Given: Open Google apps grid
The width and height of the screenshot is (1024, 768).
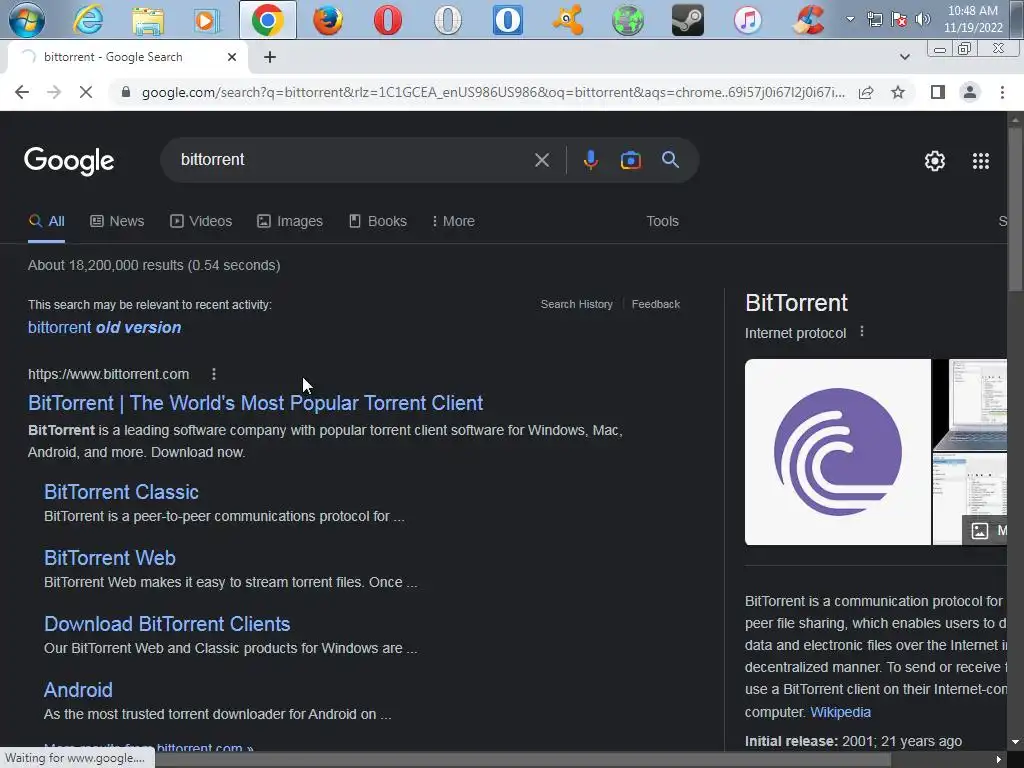Looking at the screenshot, I should [980, 161].
